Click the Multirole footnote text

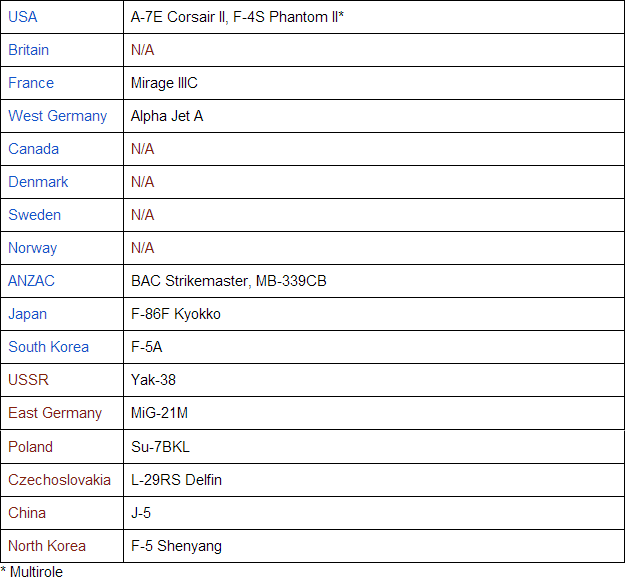[x=32, y=572]
